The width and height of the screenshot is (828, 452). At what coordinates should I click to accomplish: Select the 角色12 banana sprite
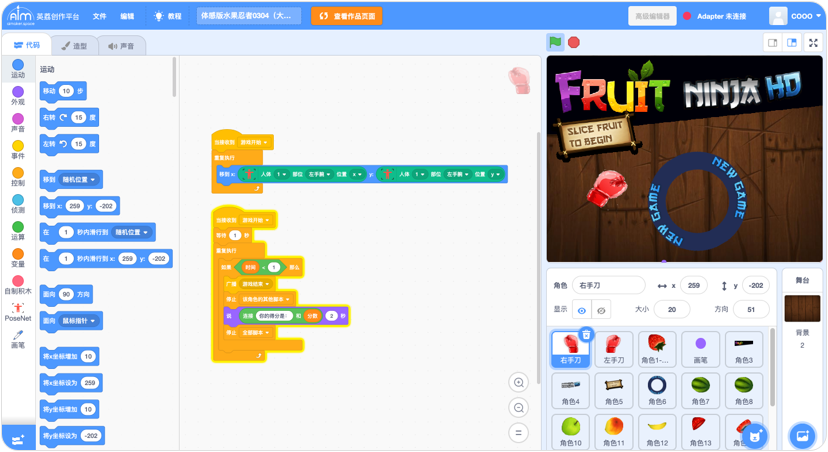pos(657,431)
